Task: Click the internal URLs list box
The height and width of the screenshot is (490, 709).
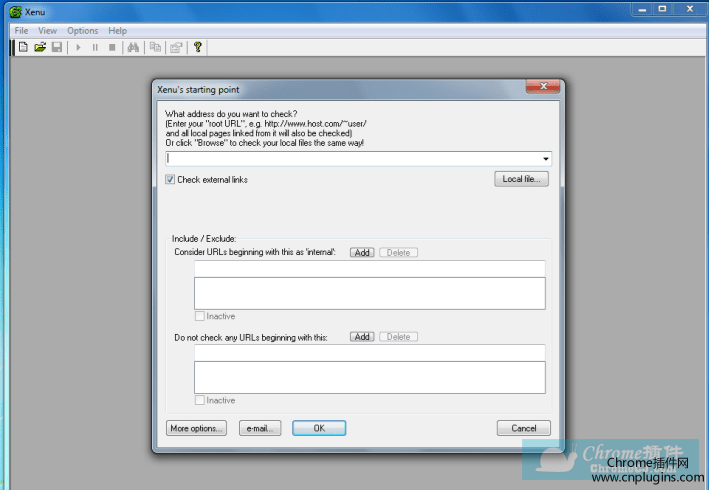Action: (x=370, y=293)
